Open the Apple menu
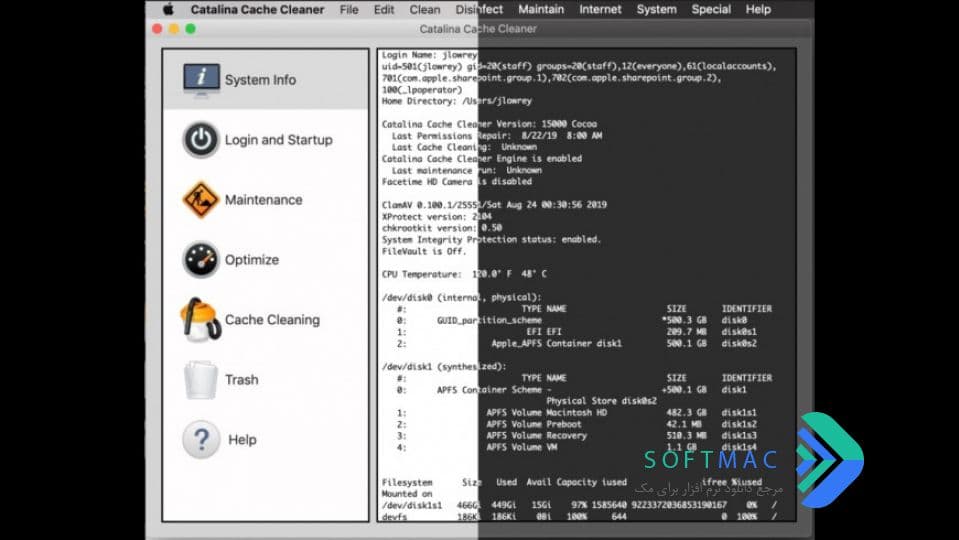 (168, 9)
